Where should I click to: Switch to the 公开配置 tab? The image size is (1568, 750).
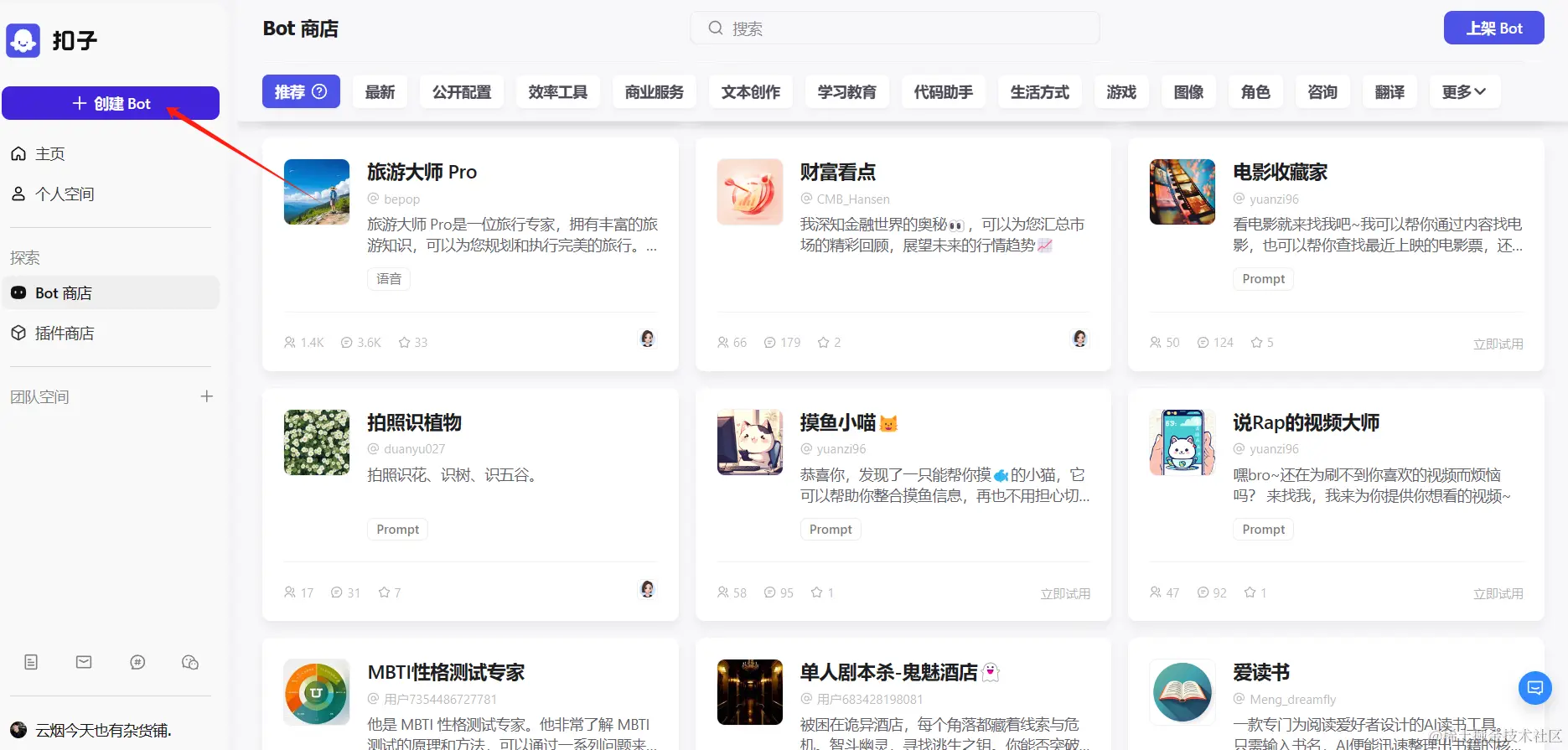coord(462,92)
